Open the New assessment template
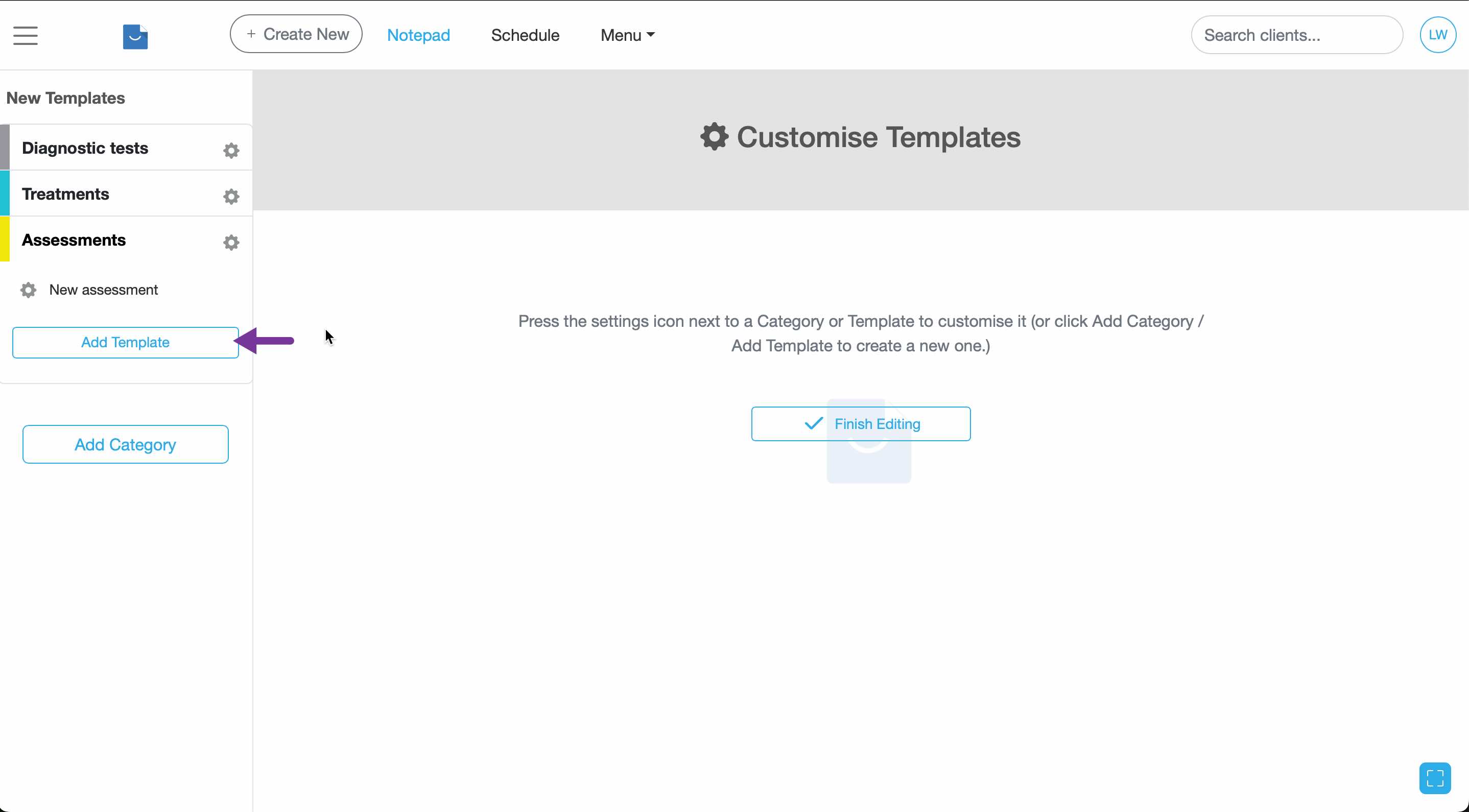 tap(103, 290)
